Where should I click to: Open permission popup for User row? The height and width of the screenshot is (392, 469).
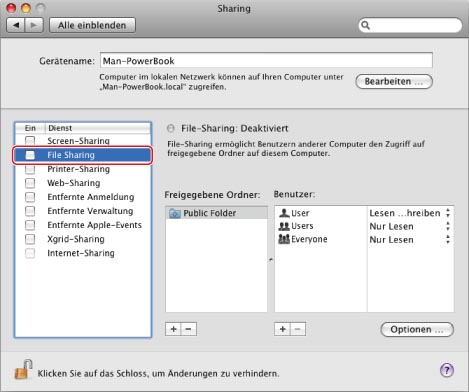pos(448,213)
